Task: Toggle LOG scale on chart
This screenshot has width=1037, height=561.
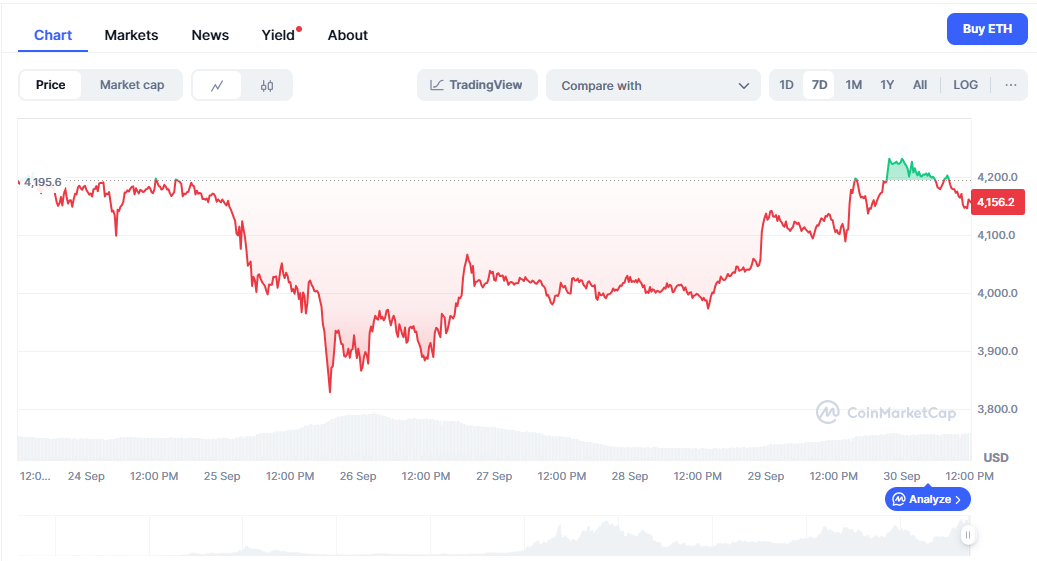Action: 965,85
